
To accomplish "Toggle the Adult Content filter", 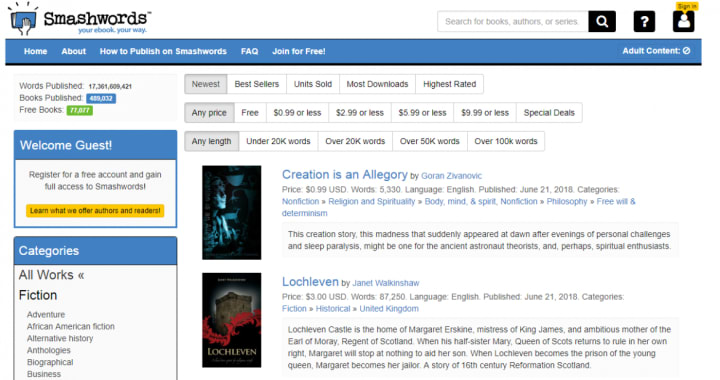I will pyautogui.click(x=656, y=51).
